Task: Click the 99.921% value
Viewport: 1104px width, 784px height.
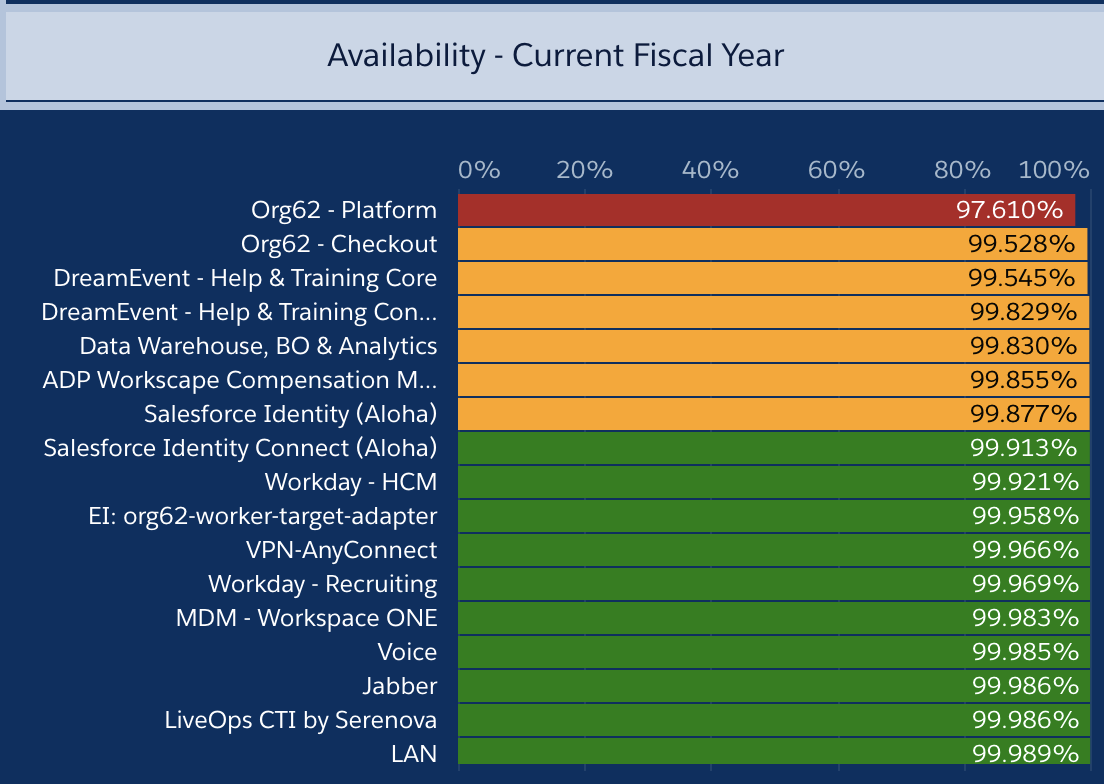Action: click(1026, 482)
